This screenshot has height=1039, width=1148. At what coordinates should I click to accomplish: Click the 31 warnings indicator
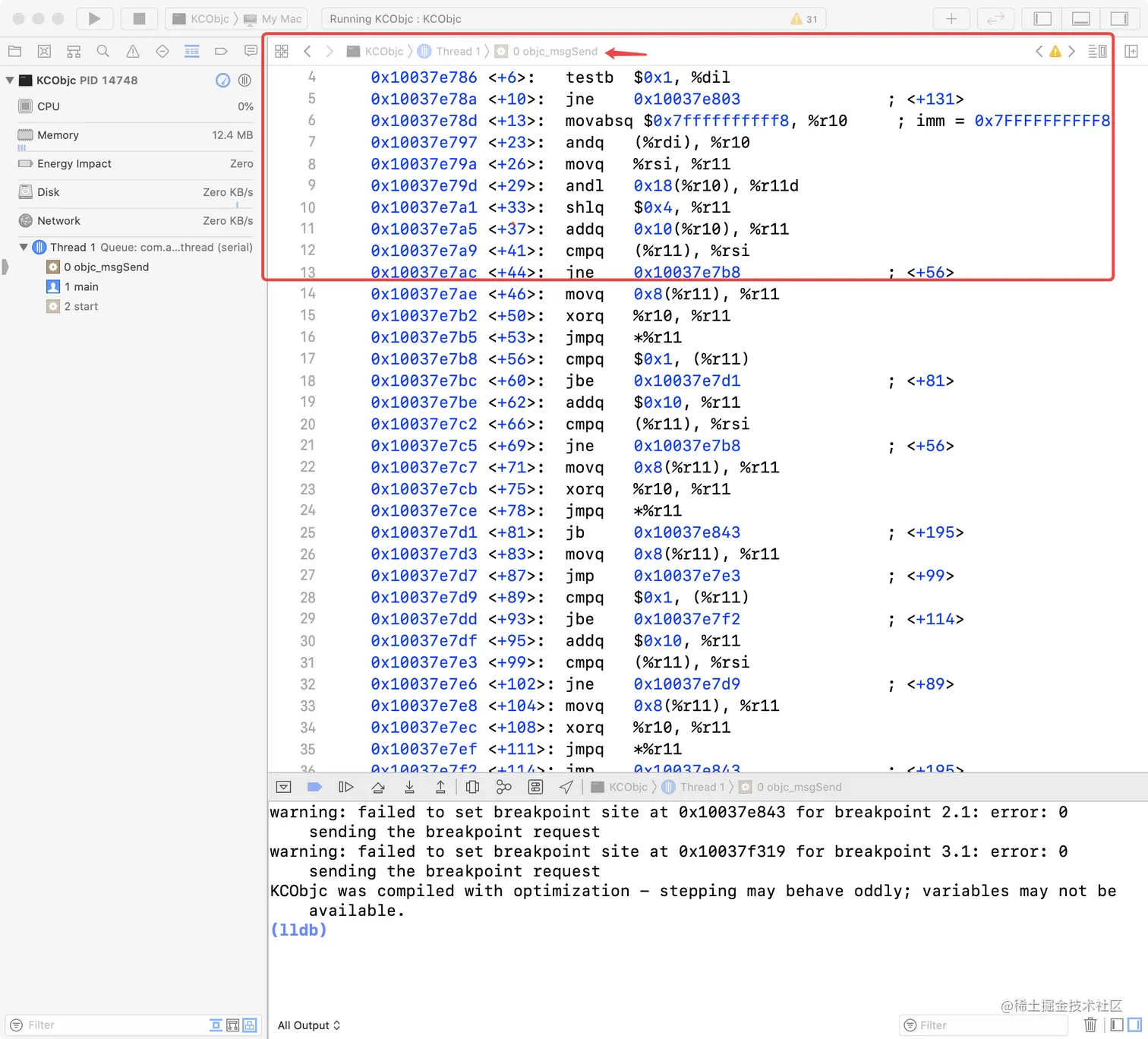pos(804,19)
